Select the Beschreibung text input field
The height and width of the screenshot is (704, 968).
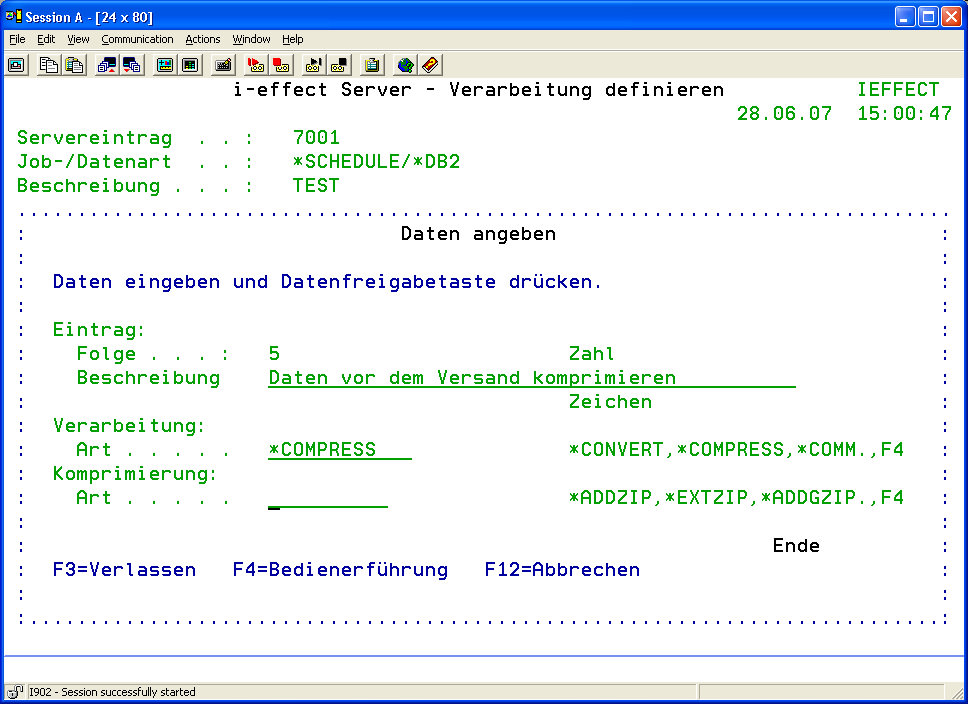click(x=531, y=378)
